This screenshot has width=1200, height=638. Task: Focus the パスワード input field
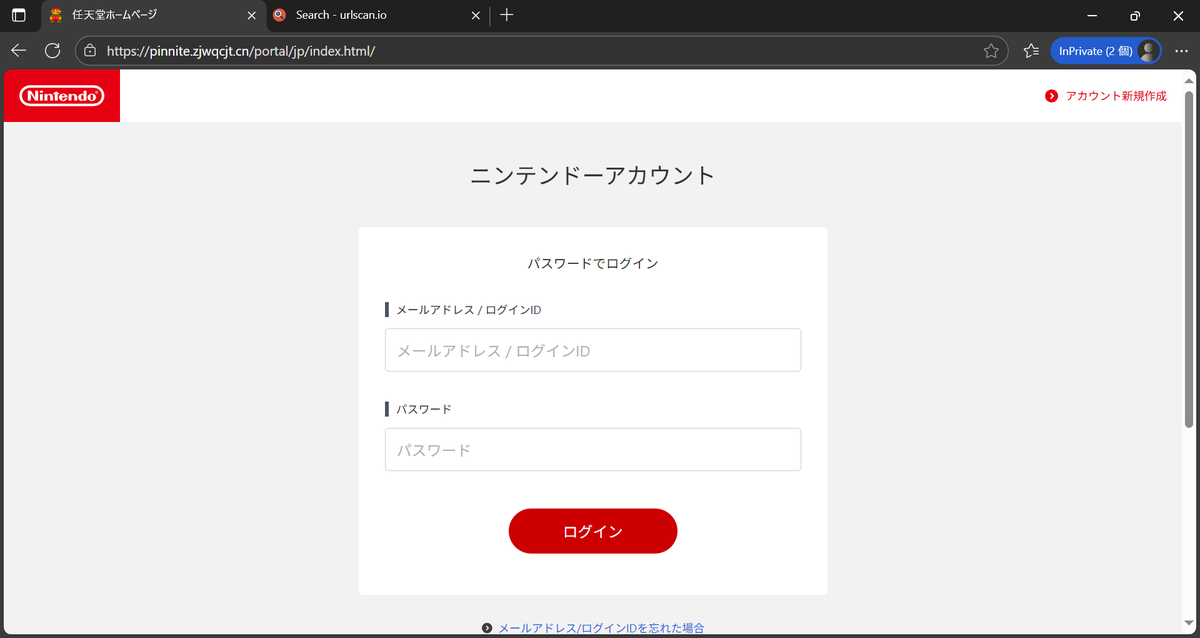[593, 450]
